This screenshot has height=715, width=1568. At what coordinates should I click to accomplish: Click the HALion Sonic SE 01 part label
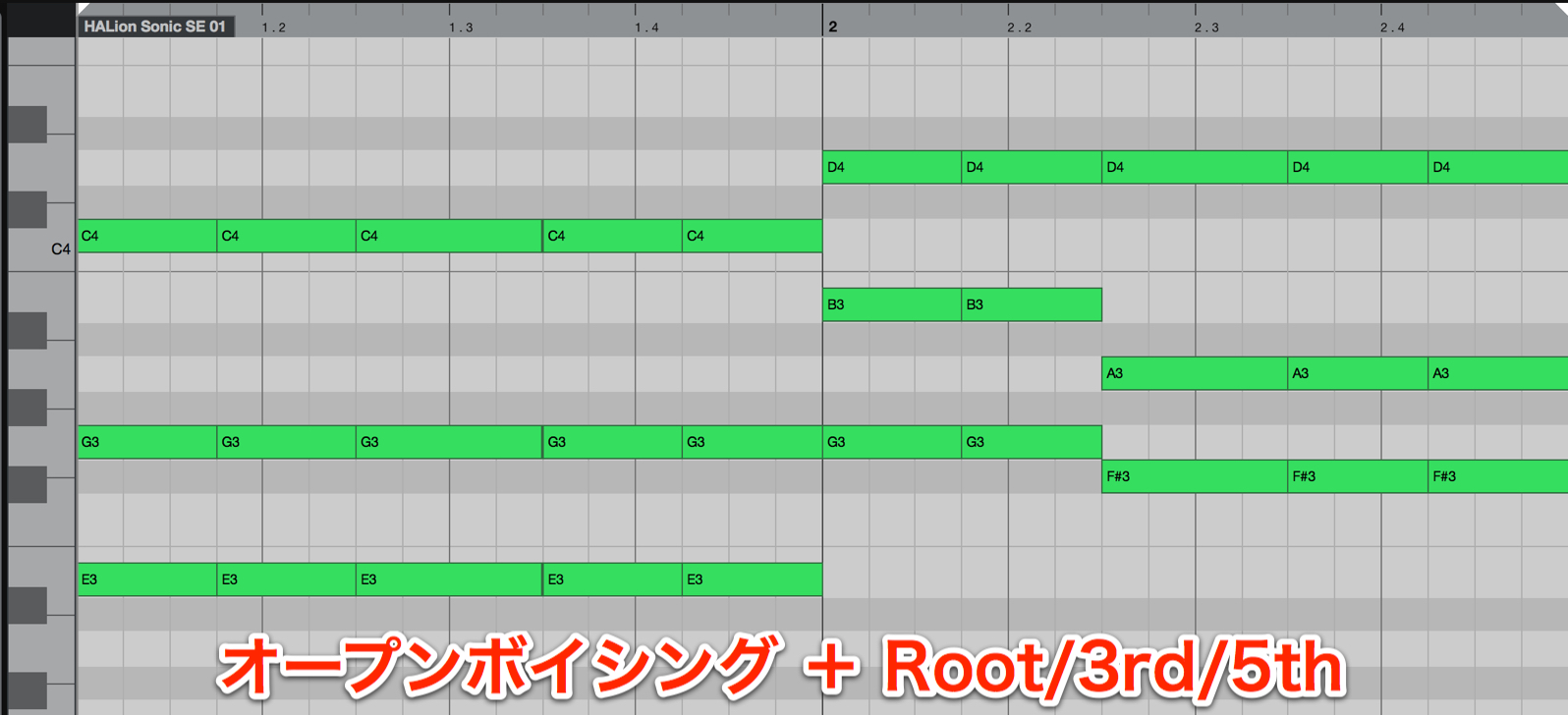pos(154,27)
